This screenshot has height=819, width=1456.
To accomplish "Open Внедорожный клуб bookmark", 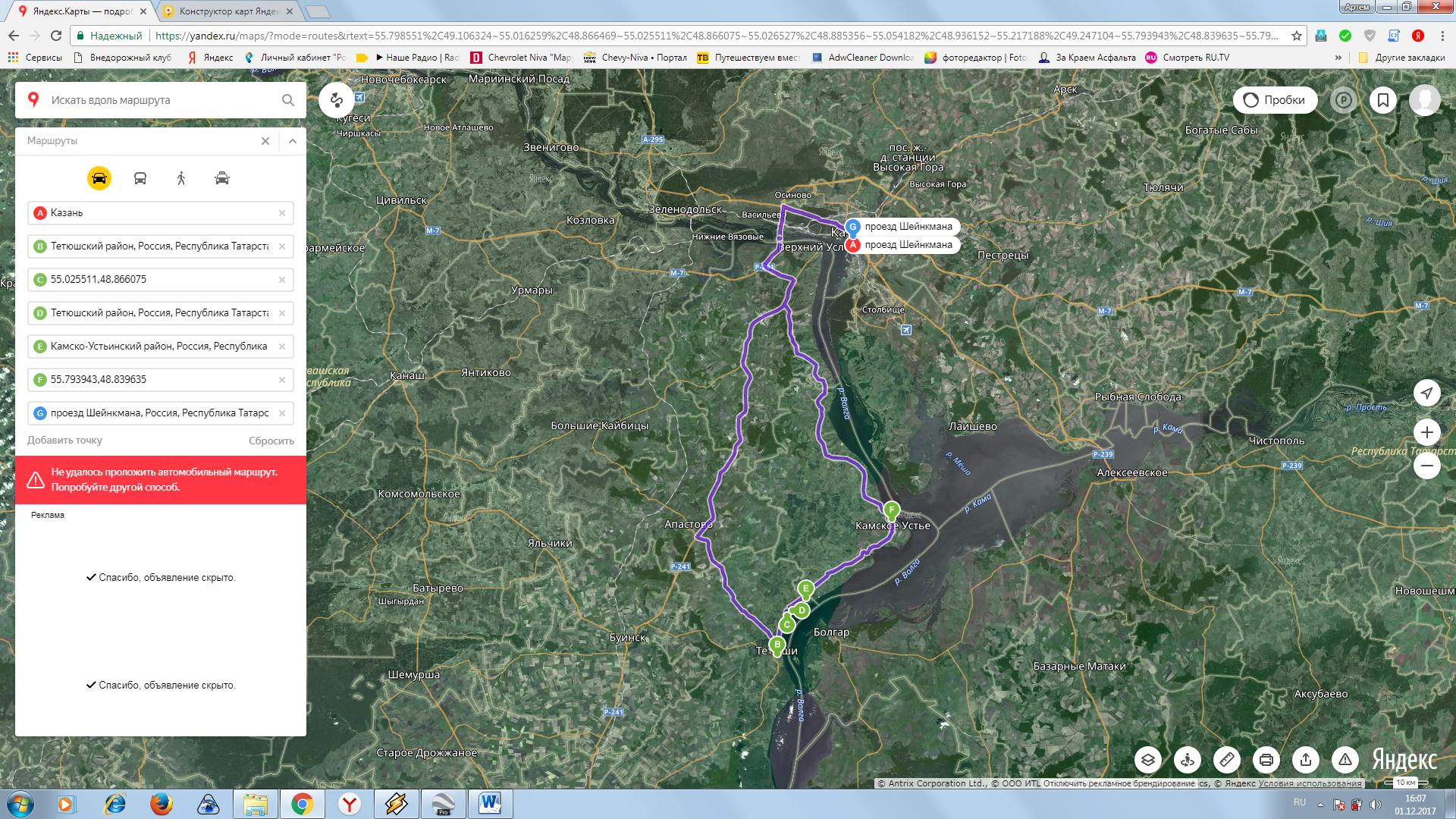I will coord(123,58).
